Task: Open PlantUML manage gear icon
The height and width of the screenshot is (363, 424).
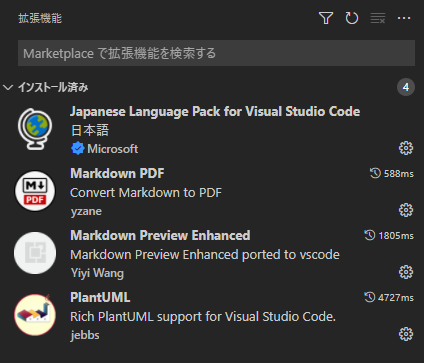Action: 406,334
